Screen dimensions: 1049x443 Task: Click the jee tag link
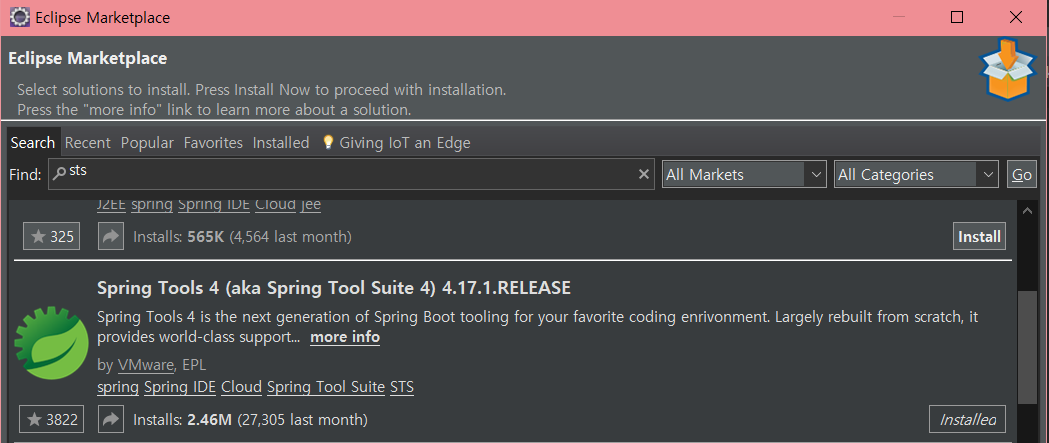point(311,205)
